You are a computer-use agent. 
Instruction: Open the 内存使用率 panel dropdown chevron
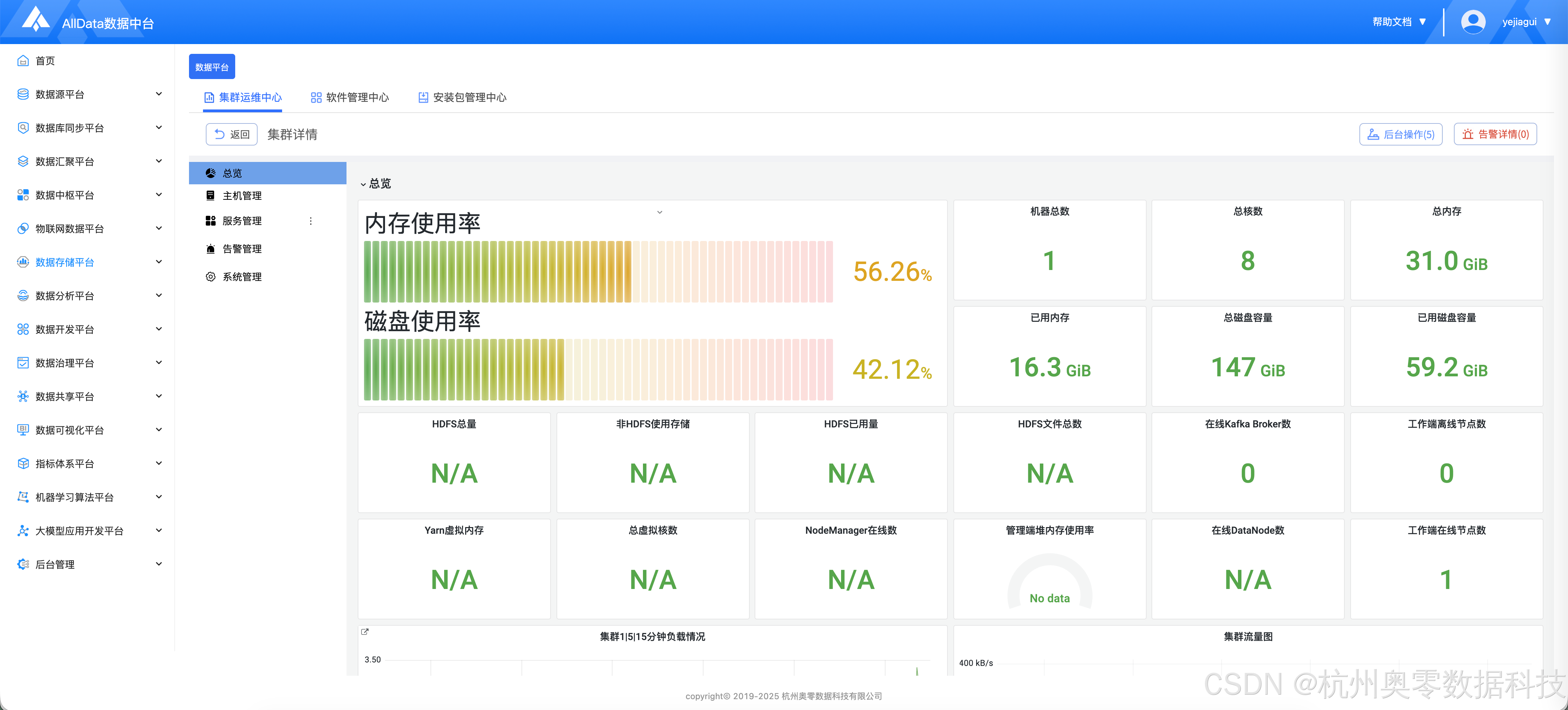(659, 212)
